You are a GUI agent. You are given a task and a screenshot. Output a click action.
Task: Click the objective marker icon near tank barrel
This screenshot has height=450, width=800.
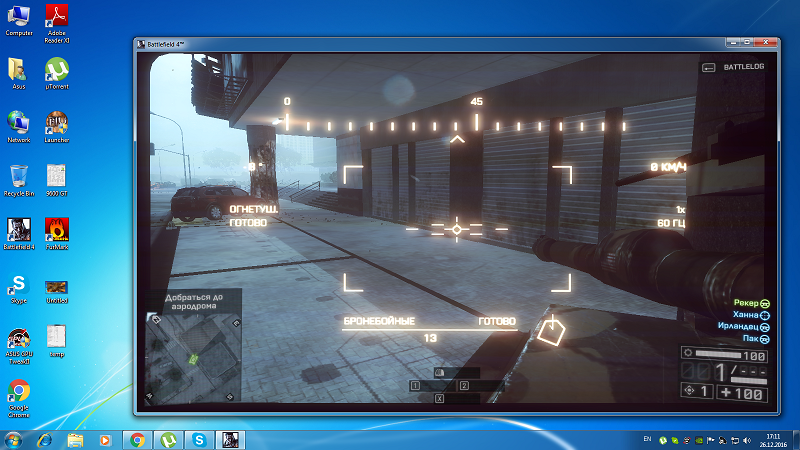[551, 331]
